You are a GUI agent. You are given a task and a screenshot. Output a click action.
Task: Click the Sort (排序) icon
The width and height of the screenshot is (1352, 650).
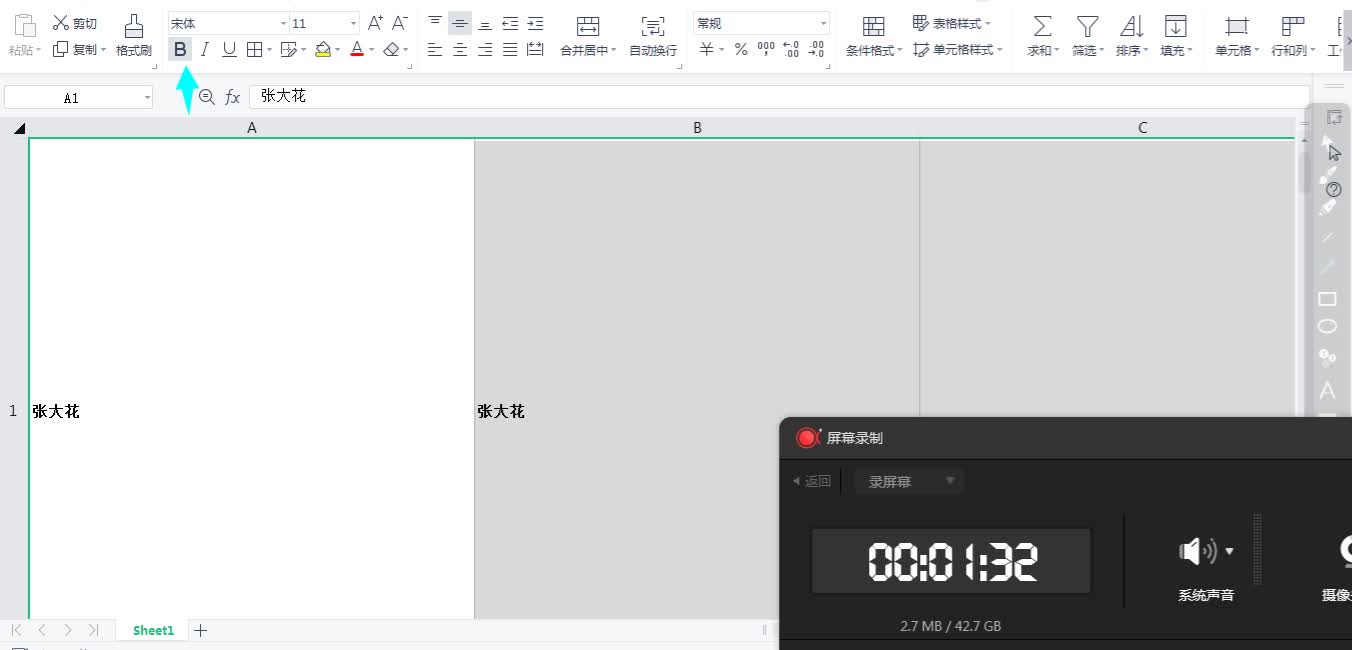(x=1131, y=26)
